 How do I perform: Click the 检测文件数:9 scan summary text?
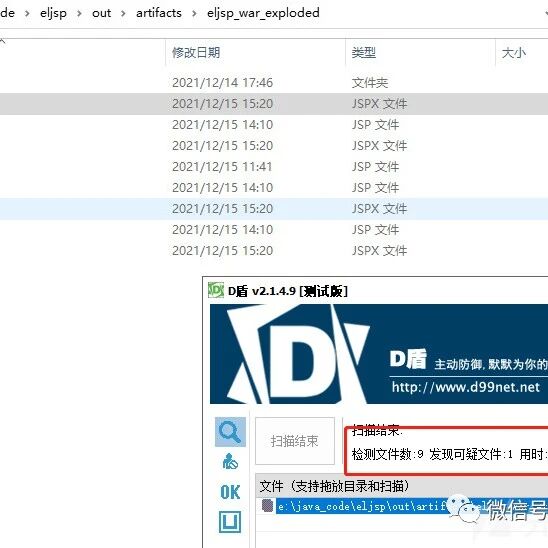[x=388, y=454]
